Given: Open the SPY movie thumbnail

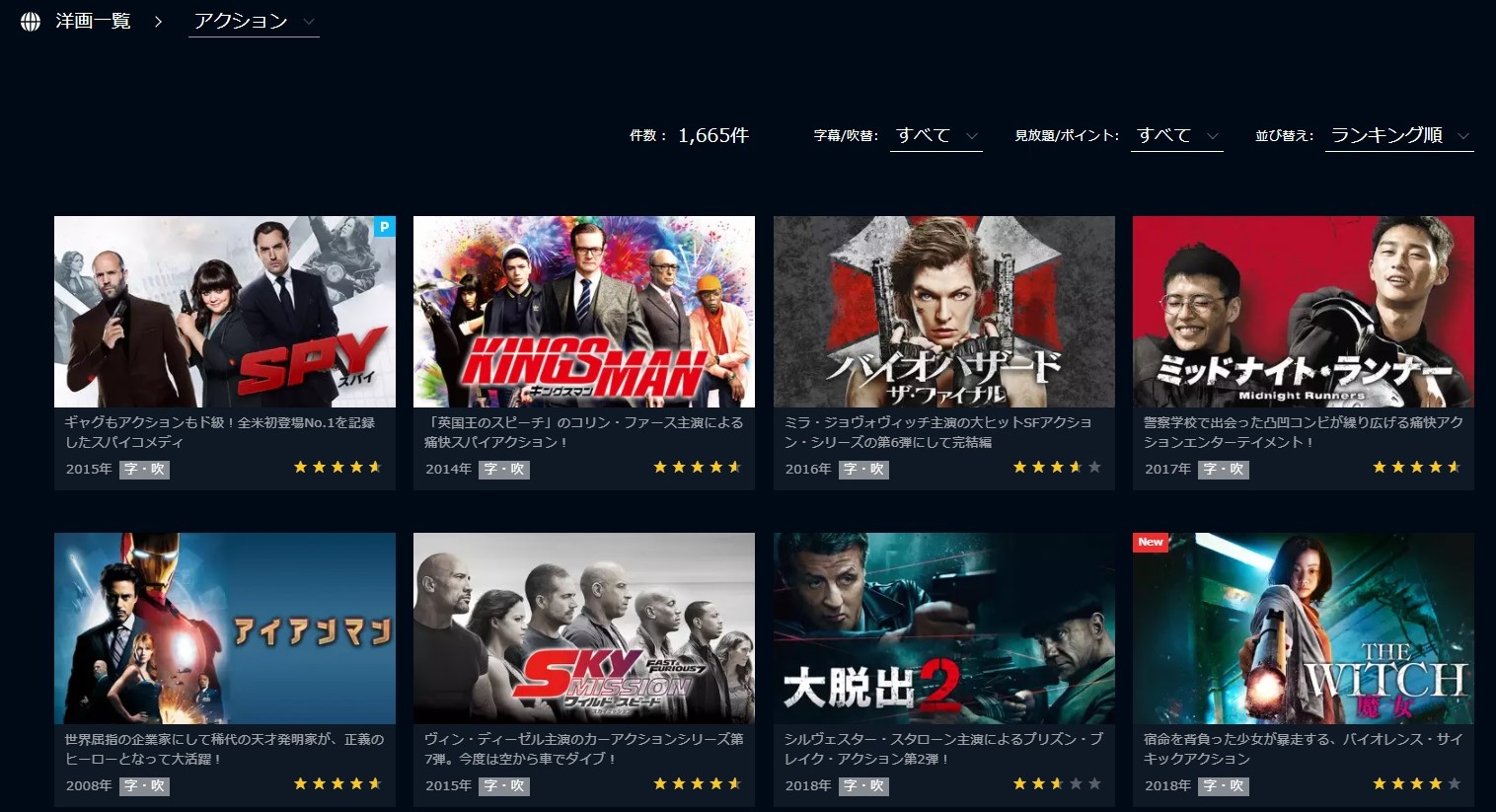Looking at the screenshot, I should (225, 312).
